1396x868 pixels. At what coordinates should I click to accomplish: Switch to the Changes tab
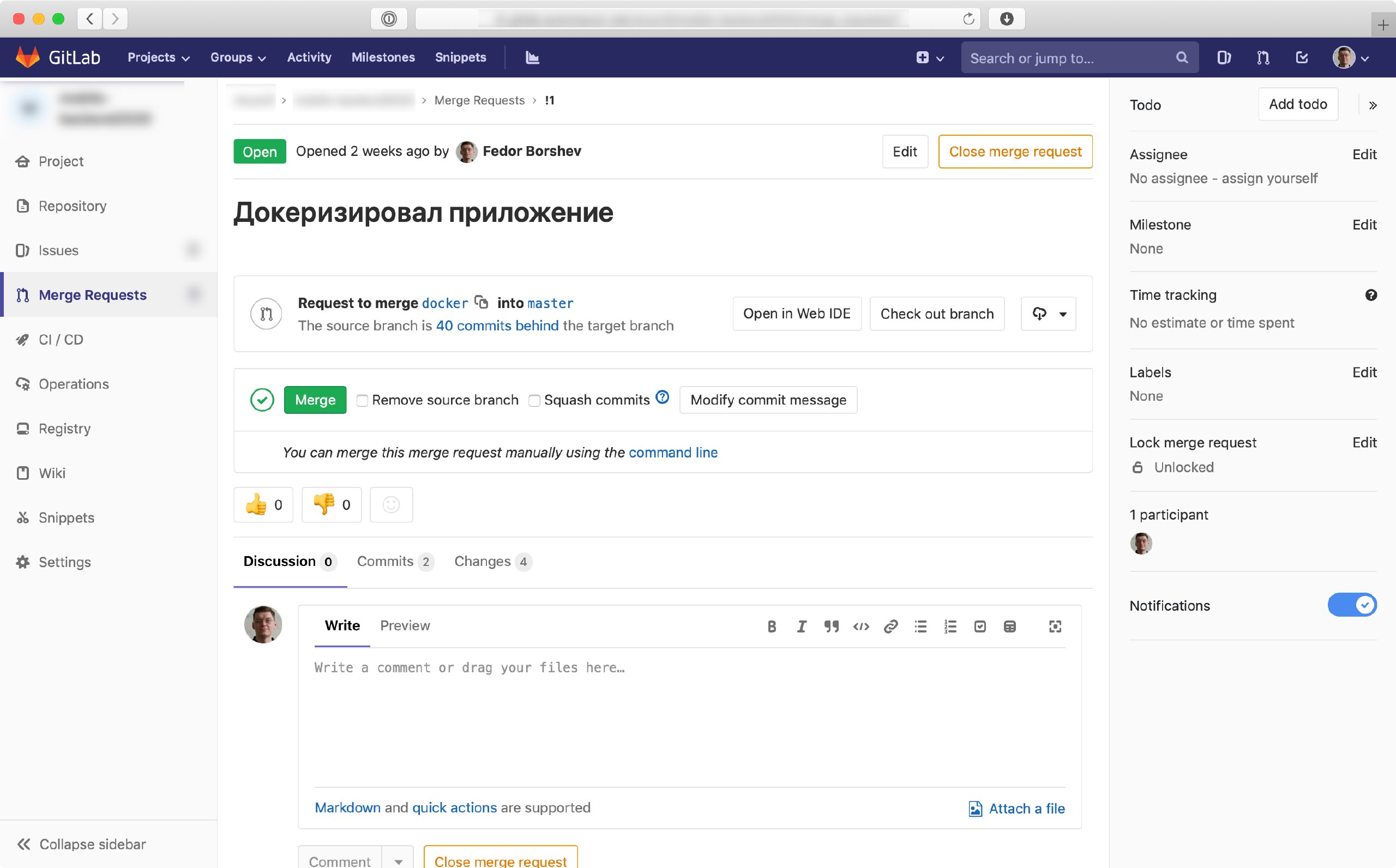(492, 562)
